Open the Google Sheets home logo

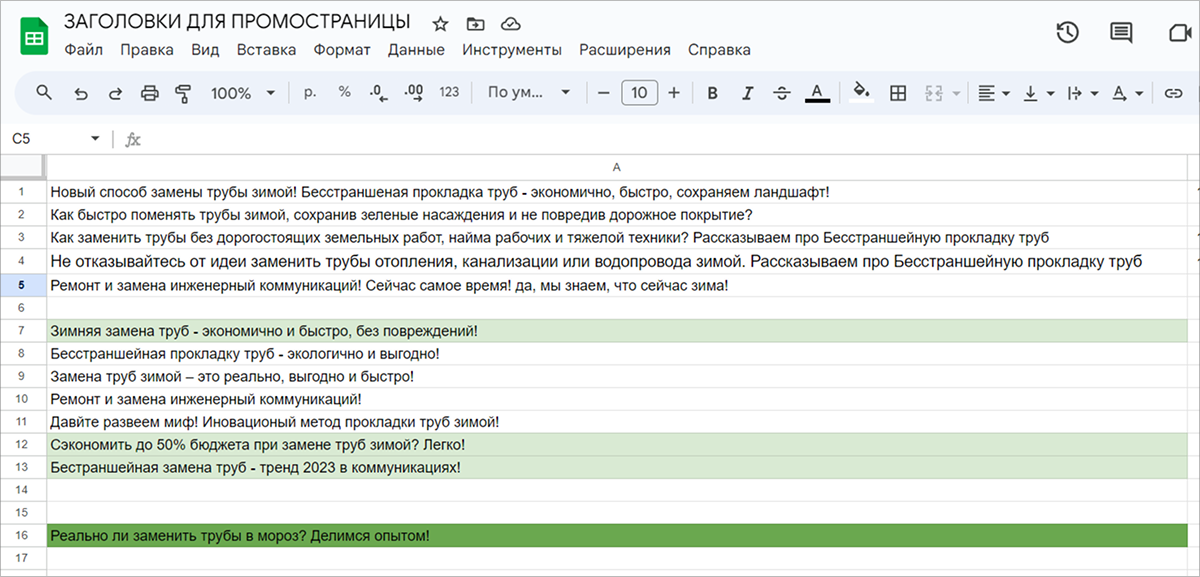pos(34,37)
